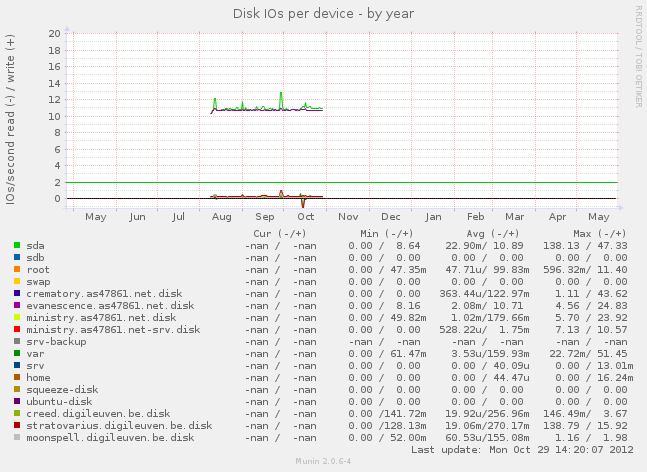Click the blue sdb legend swatch
Viewport: 647px width, 472px height.
click(17, 257)
